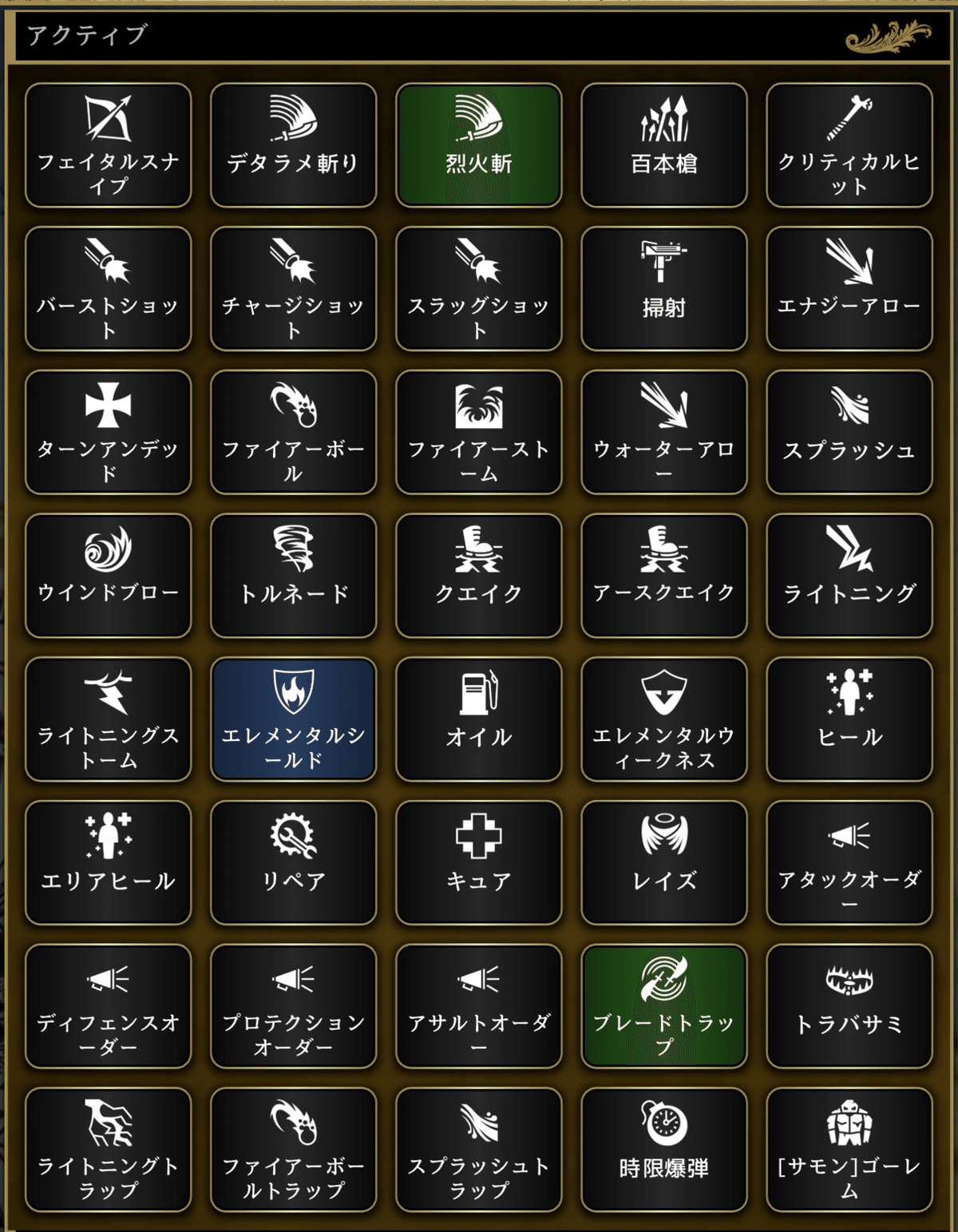The width and height of the screenshot is (958, 1232).
Task: Pick the 時限爆弾 time bomb skill
Action: pyautogui.click(x=664, y=1150)
